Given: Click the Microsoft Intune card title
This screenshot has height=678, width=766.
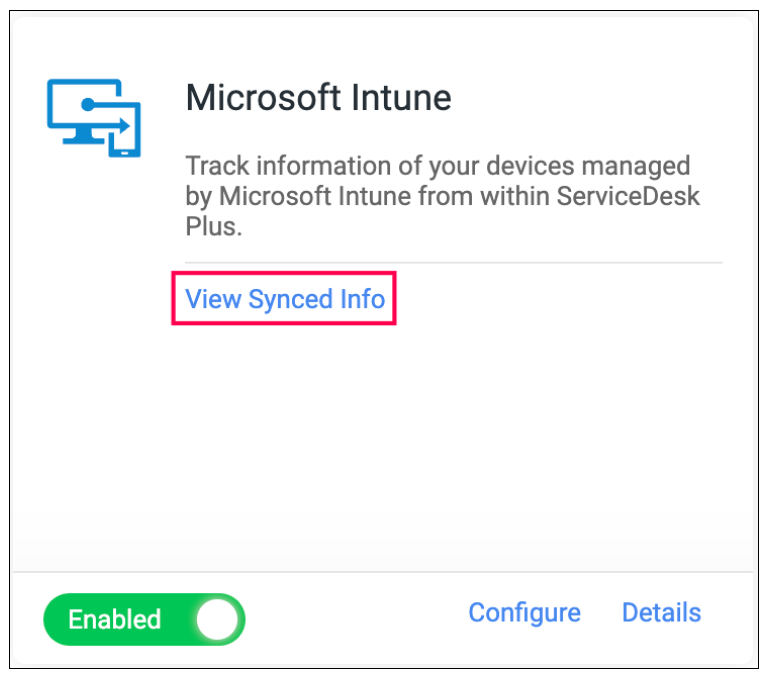Looking at the screenshot, I should coord(319,97).
